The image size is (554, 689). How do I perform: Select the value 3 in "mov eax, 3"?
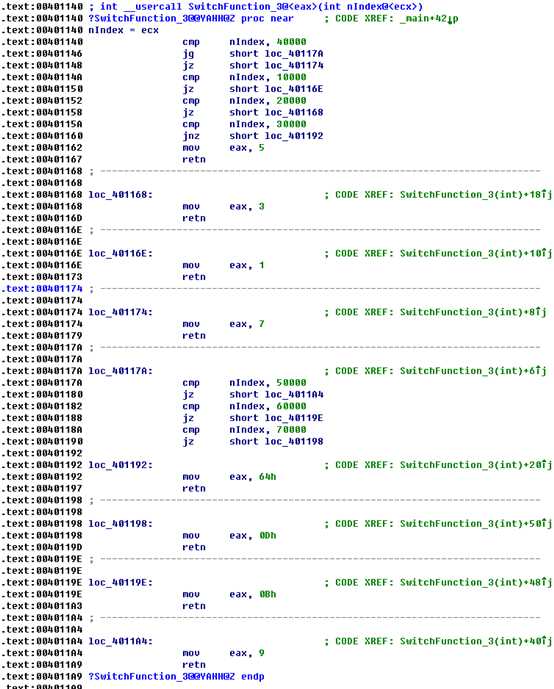click(261, 207)
